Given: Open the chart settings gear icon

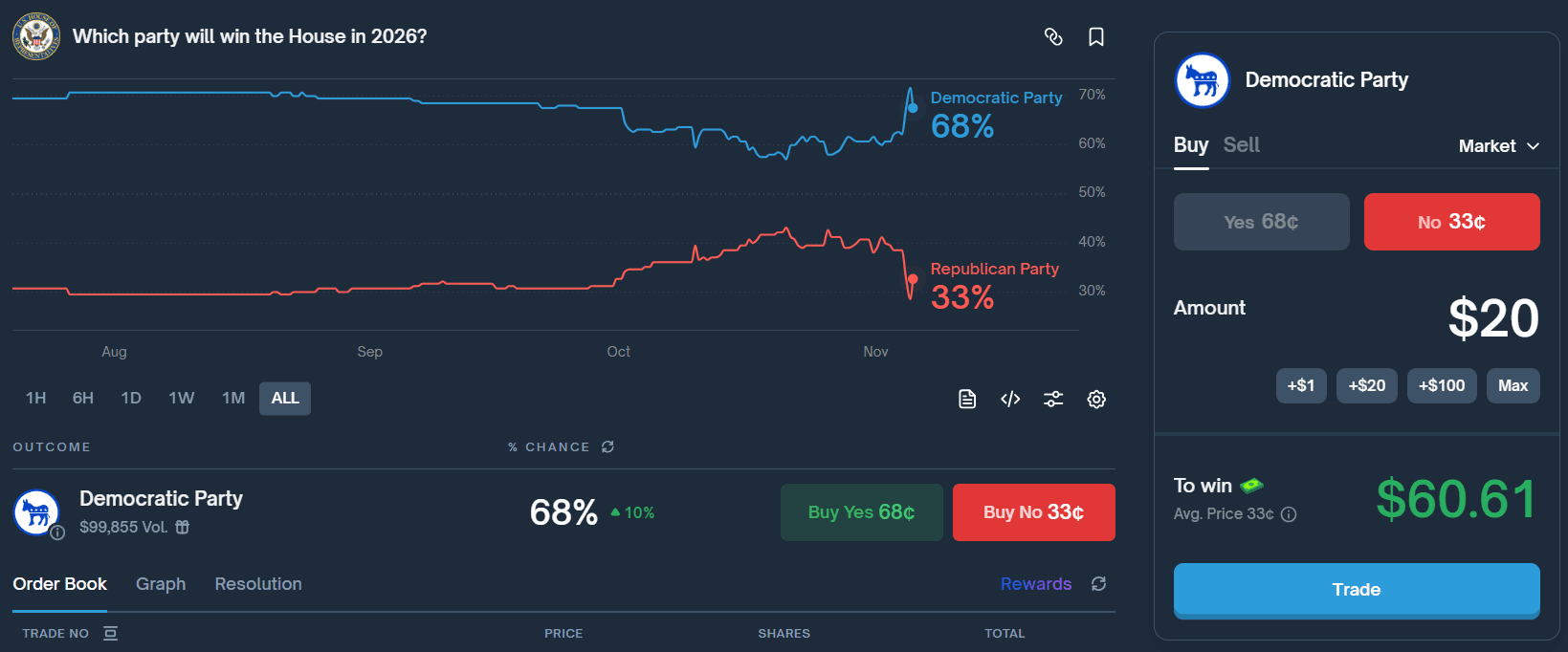Looking at the screenshot, I should pyautogui.click(x=1096, y=399).
